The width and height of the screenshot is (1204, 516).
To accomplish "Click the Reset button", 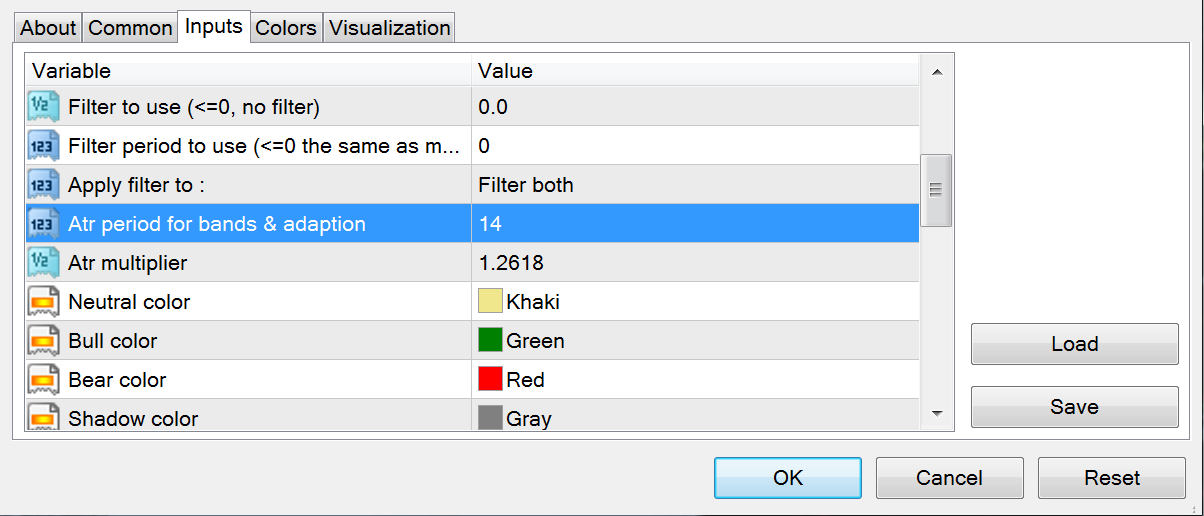I will [1111, 478].
